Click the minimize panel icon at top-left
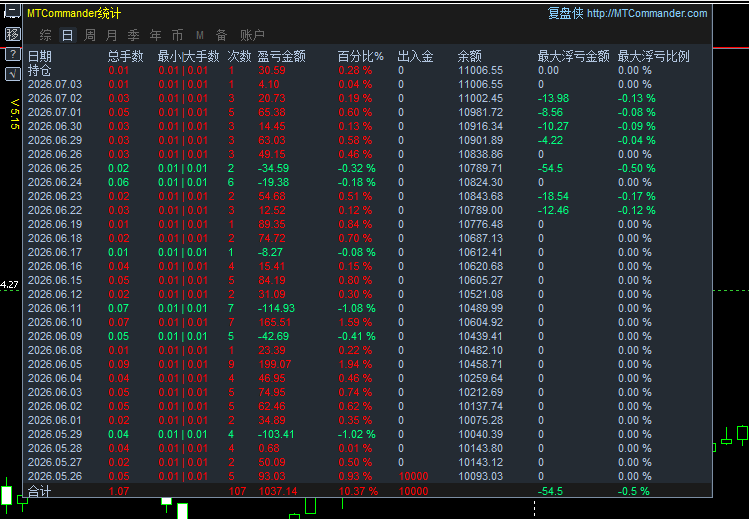This screenshot has height=519, width=749. [12, 11]
